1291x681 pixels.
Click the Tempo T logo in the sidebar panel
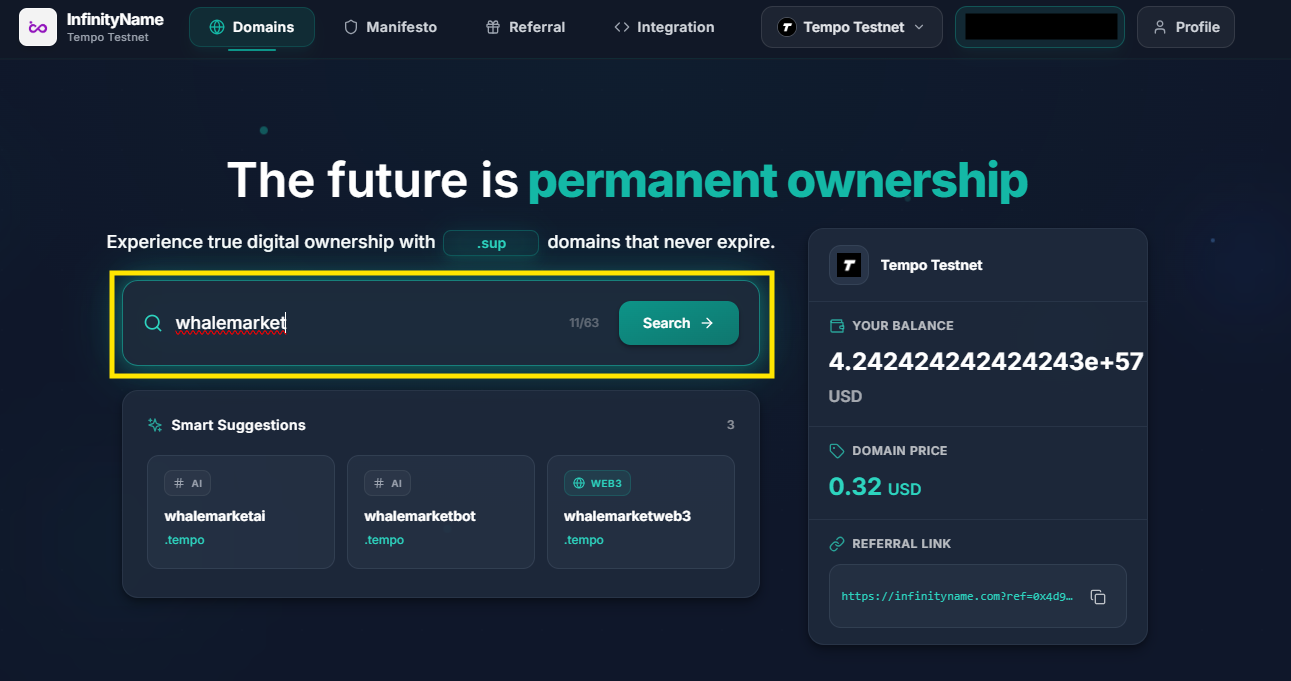pyautogui.click(x=849, y=265)
